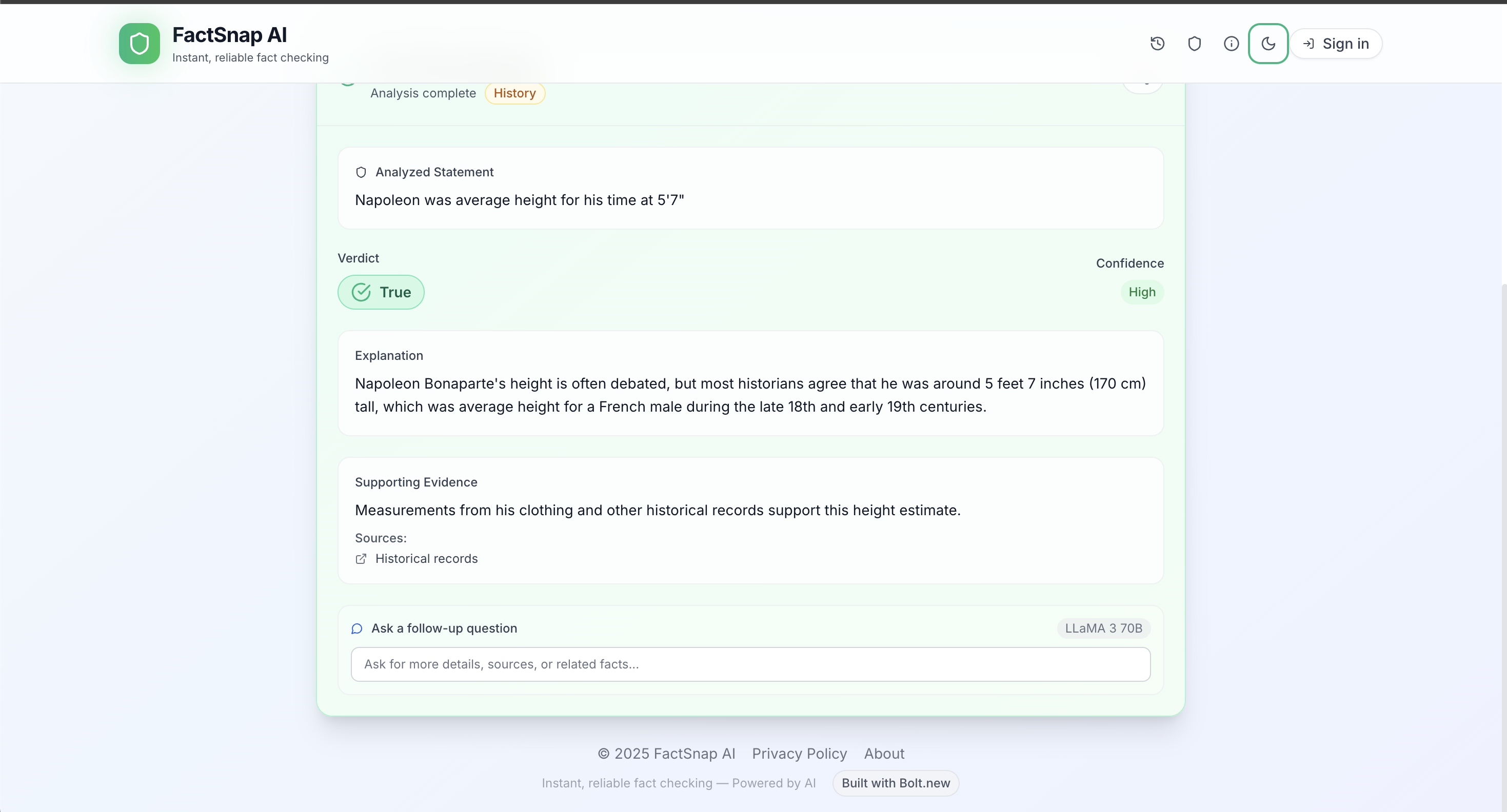Open the info circle icon
This screenshot has height=812, width=1507.
pyautogui.click(x=1231, y=44)
